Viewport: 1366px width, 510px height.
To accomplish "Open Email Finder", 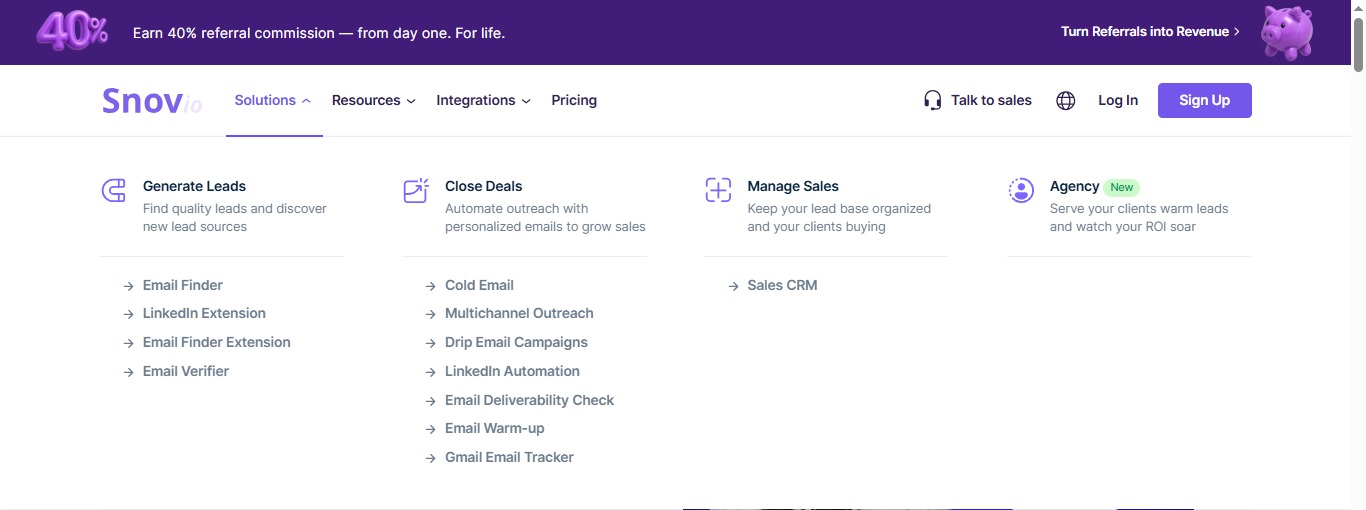I will coord(183,285).
